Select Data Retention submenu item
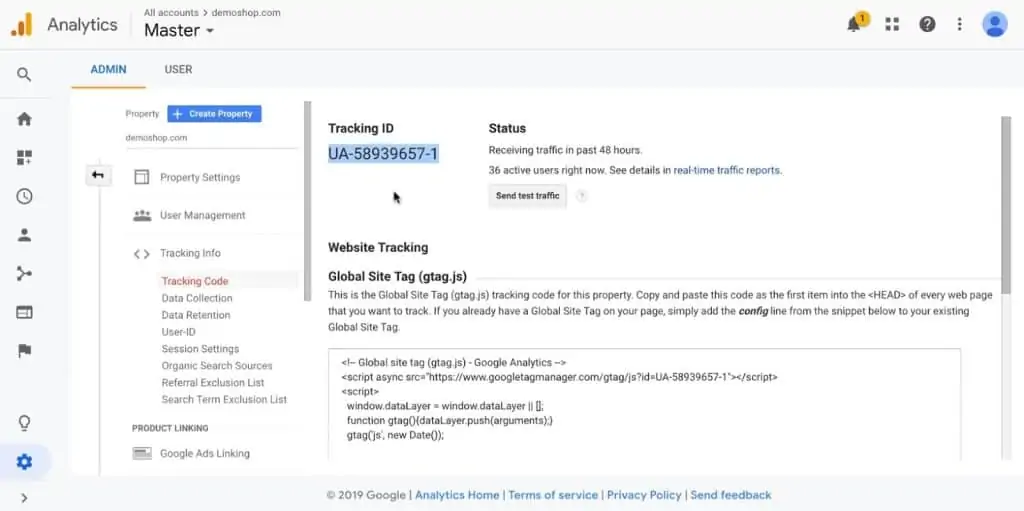Image resolution: width=1024 pixels, height=511 pixels. tap(196, 315)
